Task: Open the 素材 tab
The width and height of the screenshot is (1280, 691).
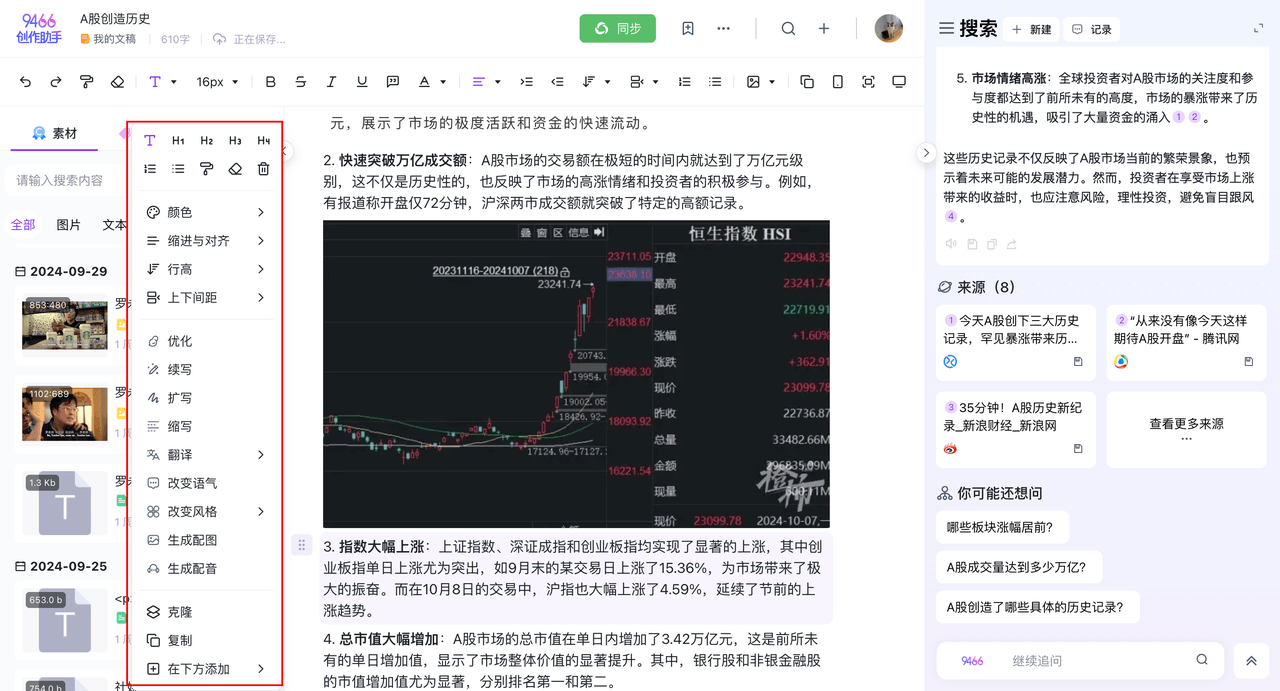Action: pyautogui.click(x=54, y=133)
